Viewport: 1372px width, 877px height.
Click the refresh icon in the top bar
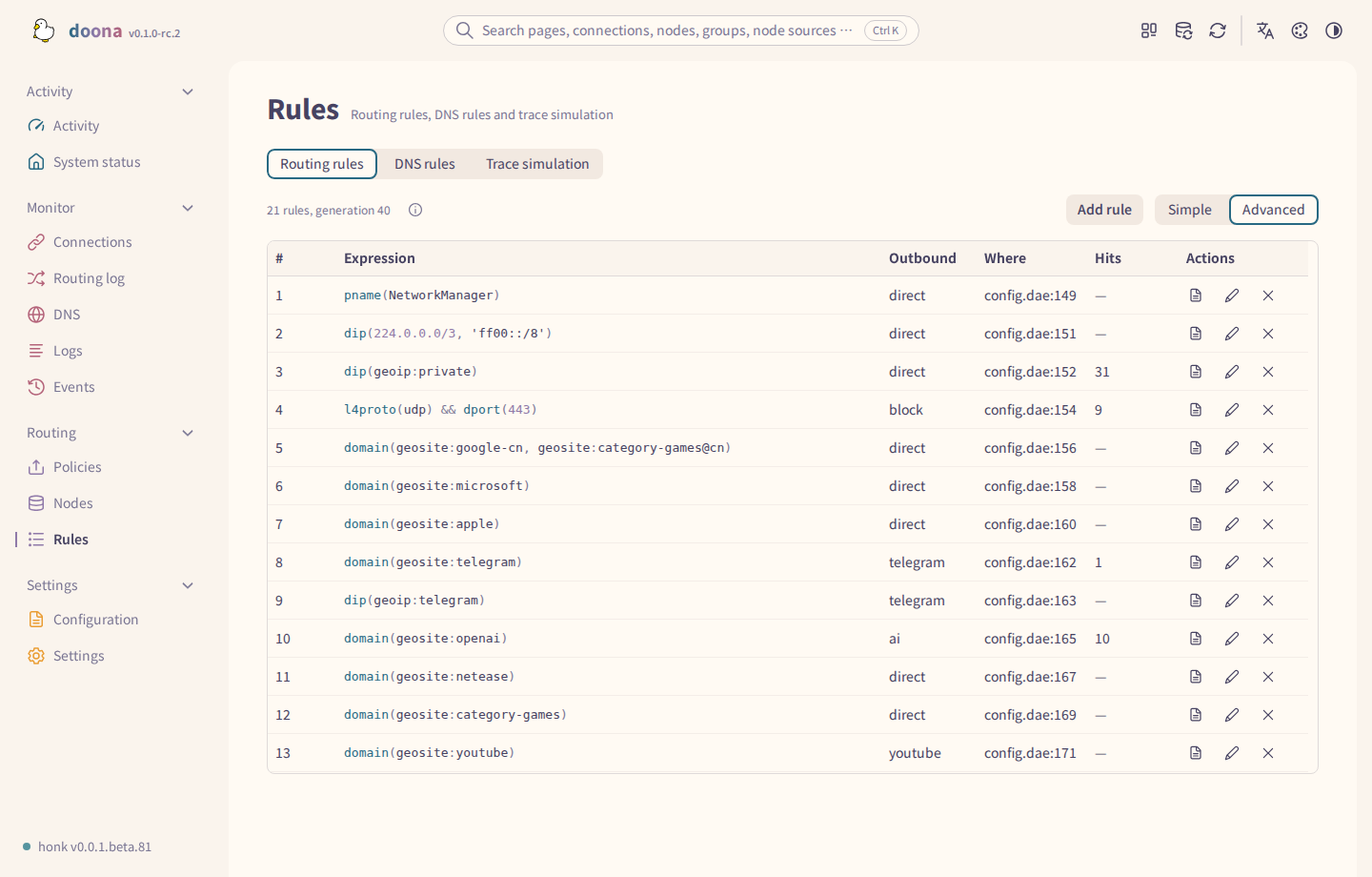(1218, 31)
